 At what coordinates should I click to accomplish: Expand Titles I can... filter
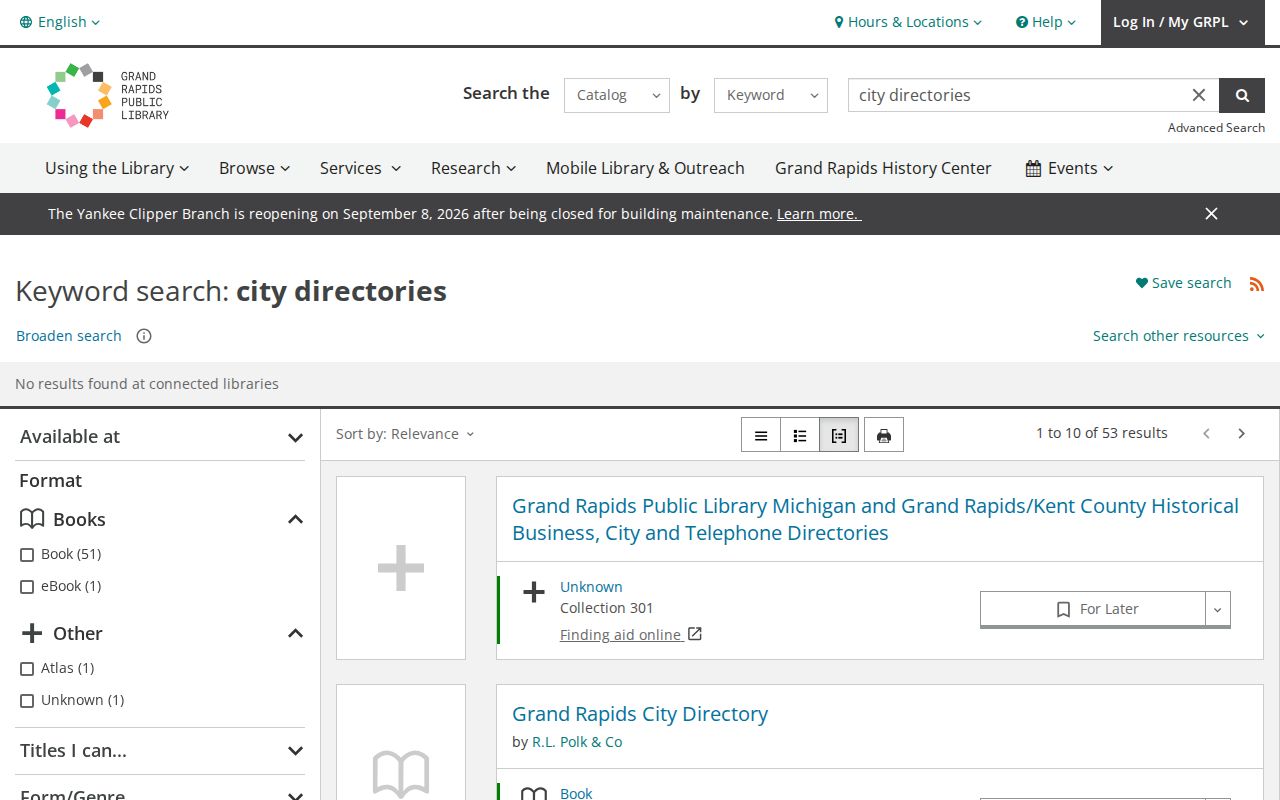click(161, 751)
